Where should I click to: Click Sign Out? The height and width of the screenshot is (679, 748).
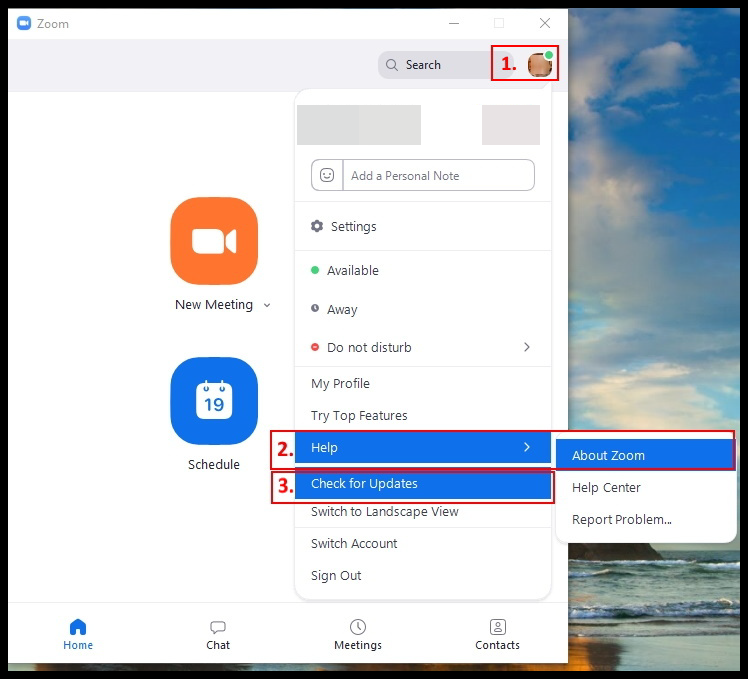tap(336, 576)
